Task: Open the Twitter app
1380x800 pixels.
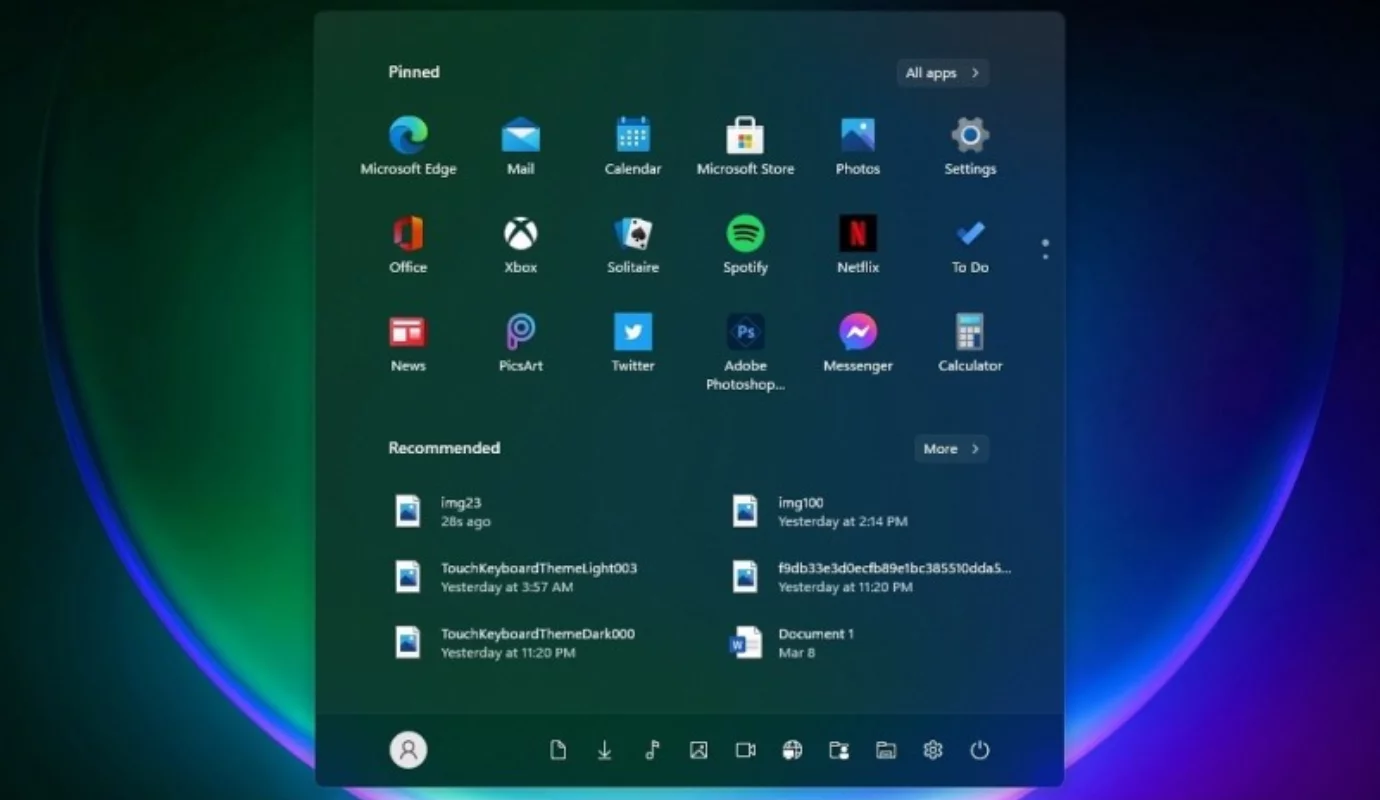Action: tap(633, 343)
